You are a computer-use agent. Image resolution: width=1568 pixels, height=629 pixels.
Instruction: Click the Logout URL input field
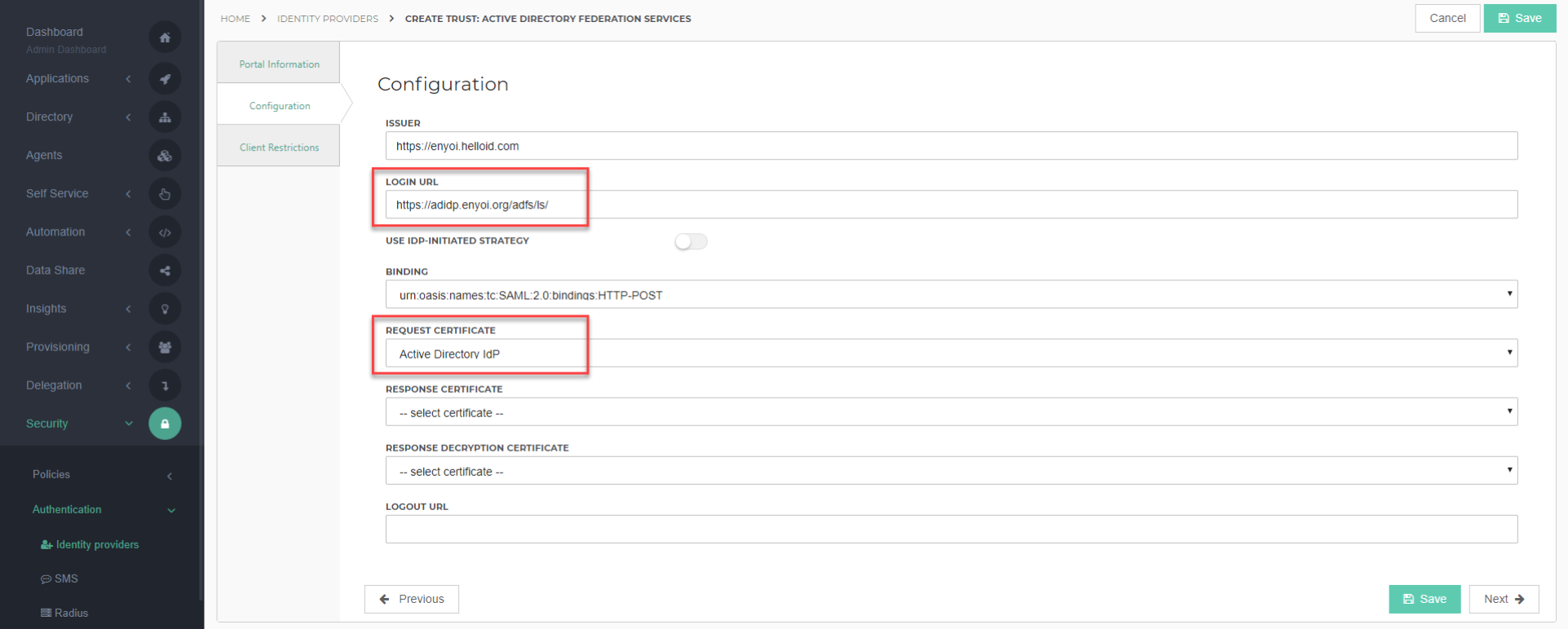coord(951,529)
